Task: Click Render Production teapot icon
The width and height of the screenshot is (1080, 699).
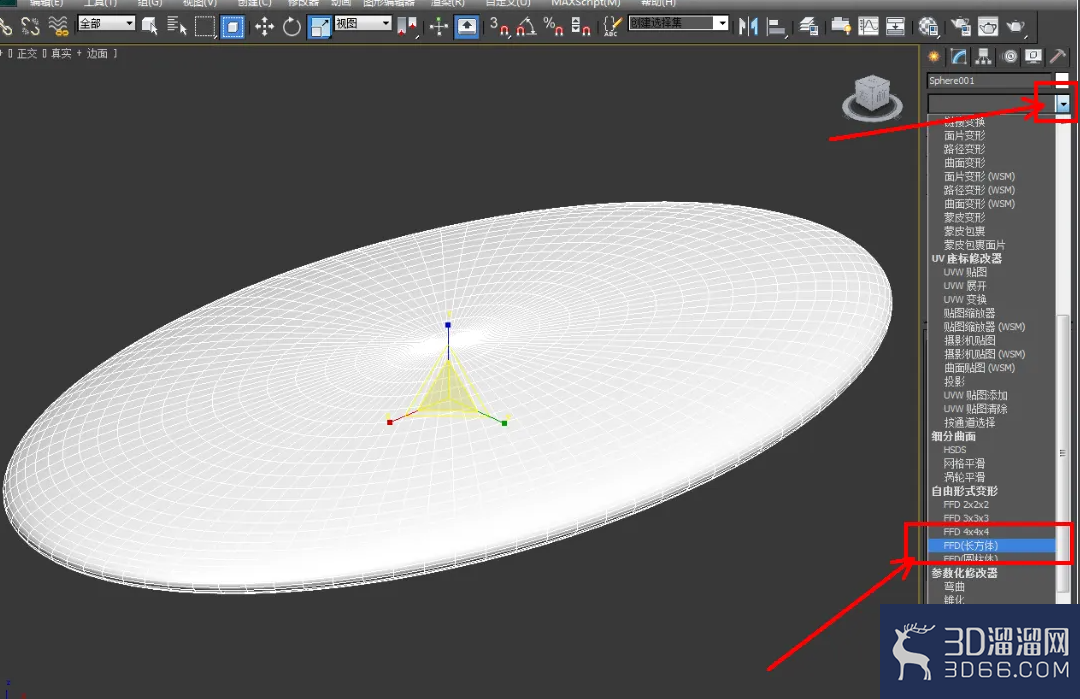Action: tap(1016, 27)
